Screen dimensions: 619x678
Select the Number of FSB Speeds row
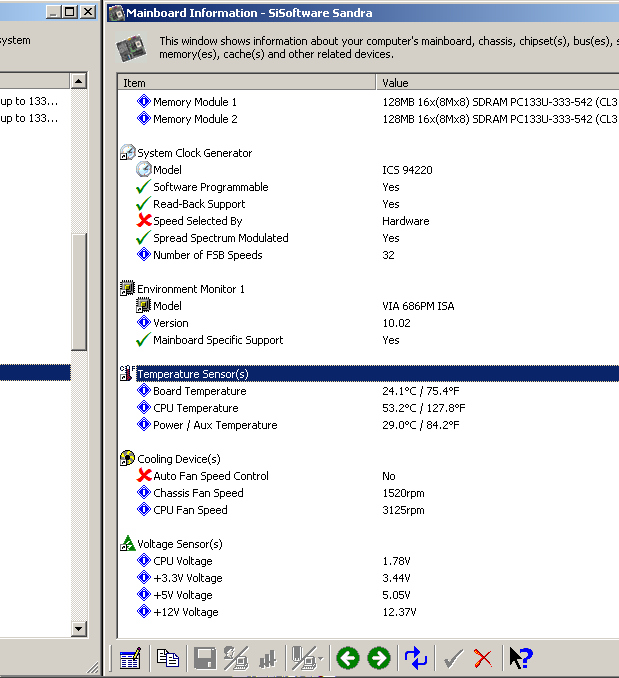(368, 255)
